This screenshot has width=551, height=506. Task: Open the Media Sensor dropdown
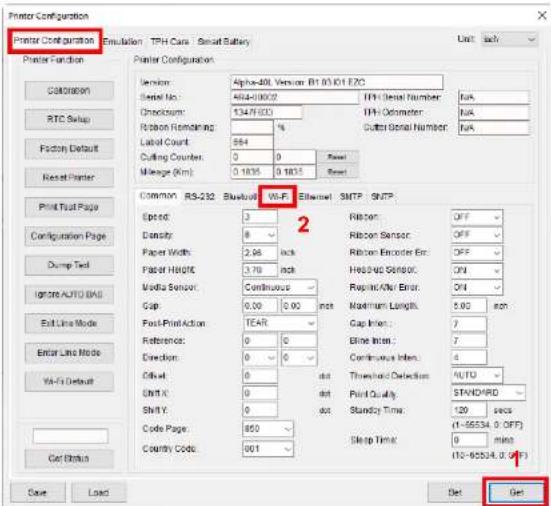coord(280,287)
